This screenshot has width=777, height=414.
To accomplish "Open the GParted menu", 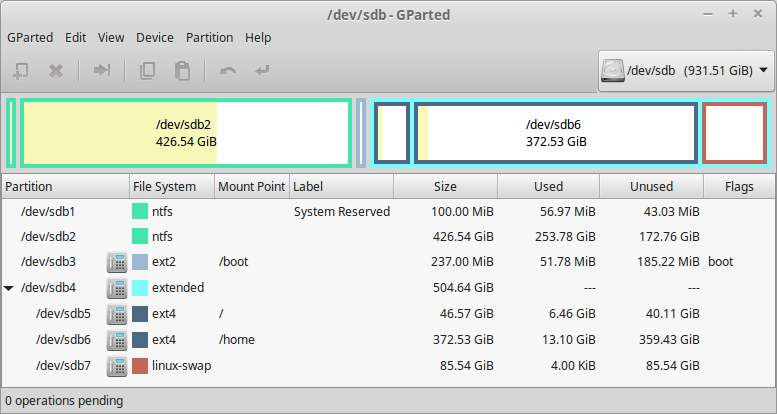I will point(30,38).
